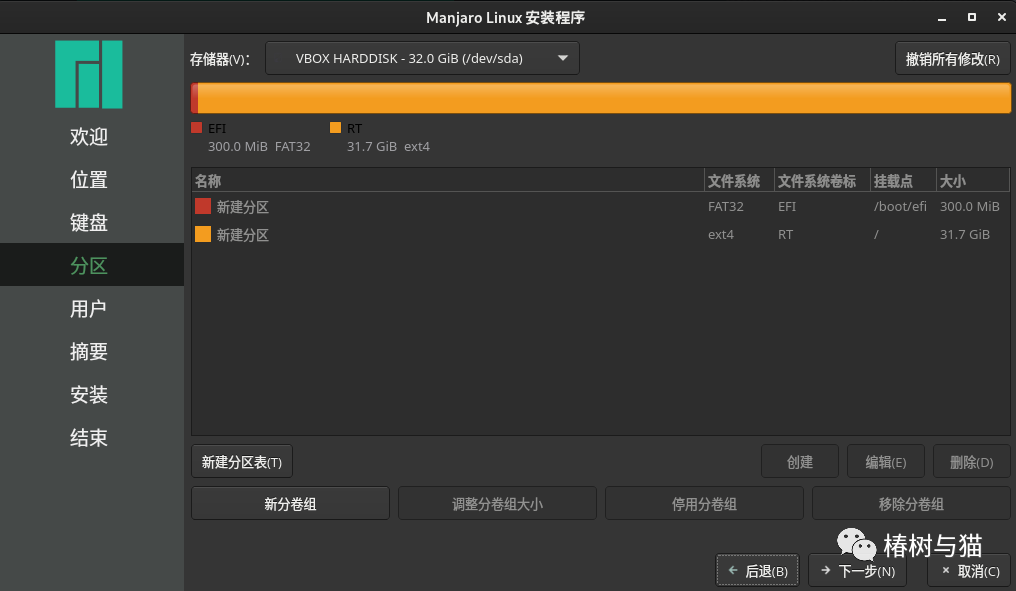This screenshot has width=1016, height=591.
Task: Click the 300.0 MiB size cell
Action: point(969,207)
